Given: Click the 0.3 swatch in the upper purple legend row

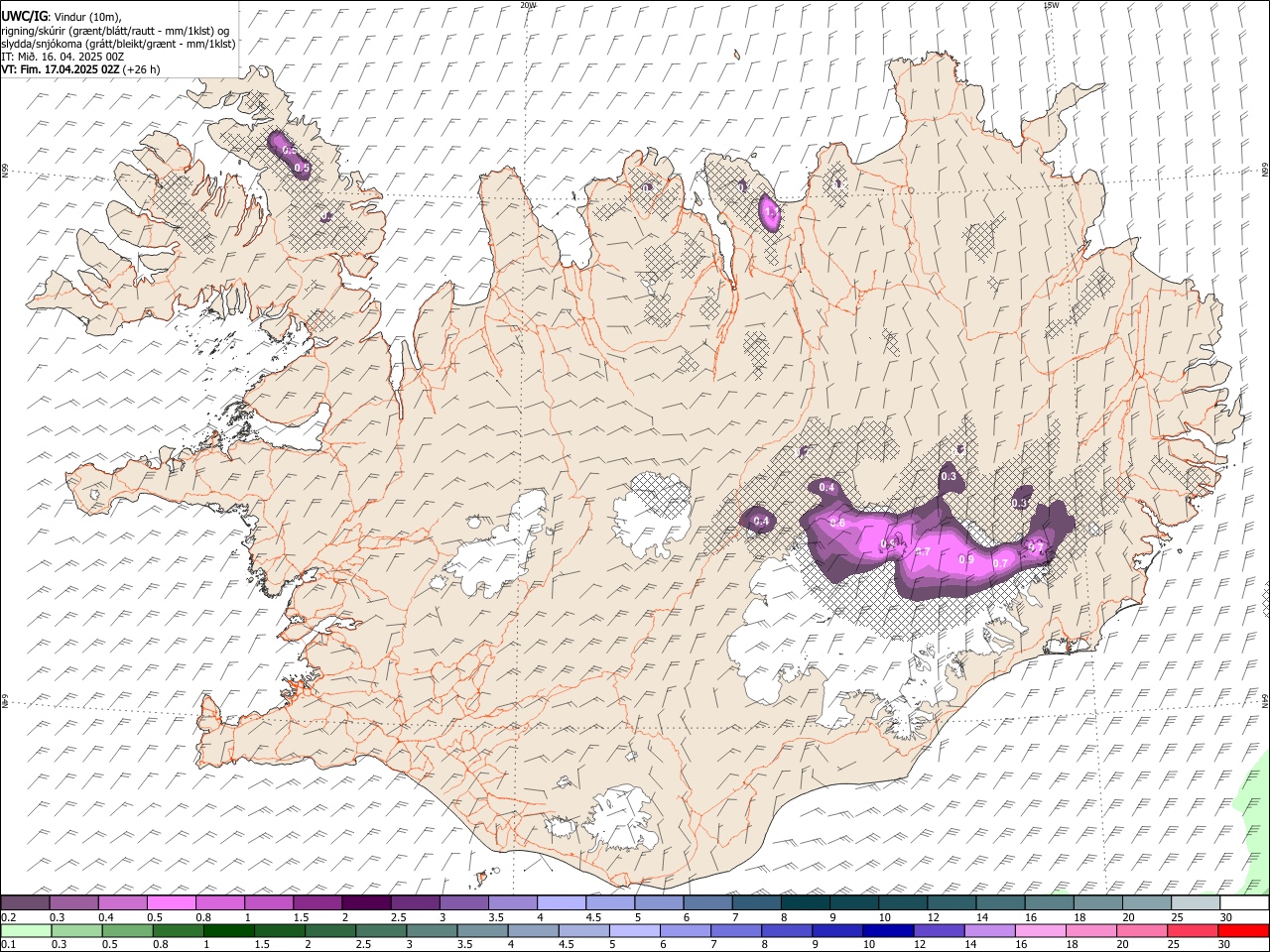Looking at the screenshot, I should point(74,903).
